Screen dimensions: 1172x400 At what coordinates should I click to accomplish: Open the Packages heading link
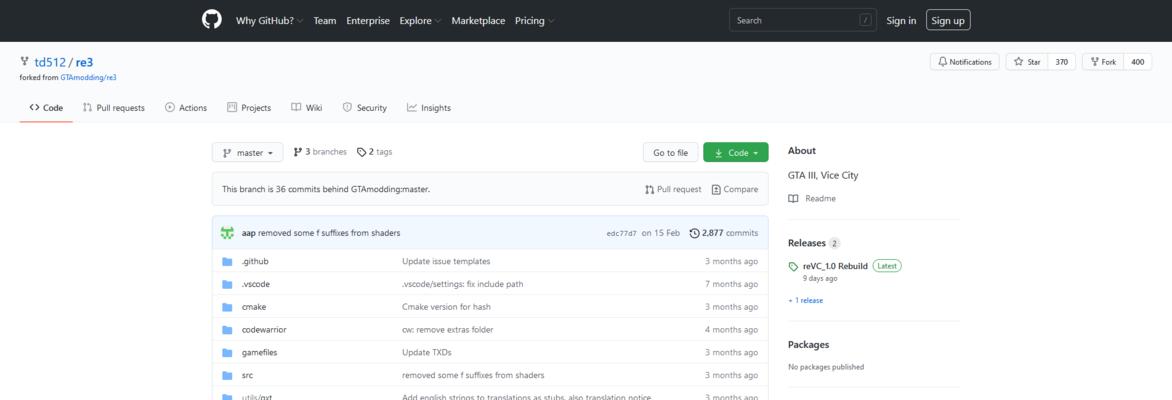pos(809,345)
